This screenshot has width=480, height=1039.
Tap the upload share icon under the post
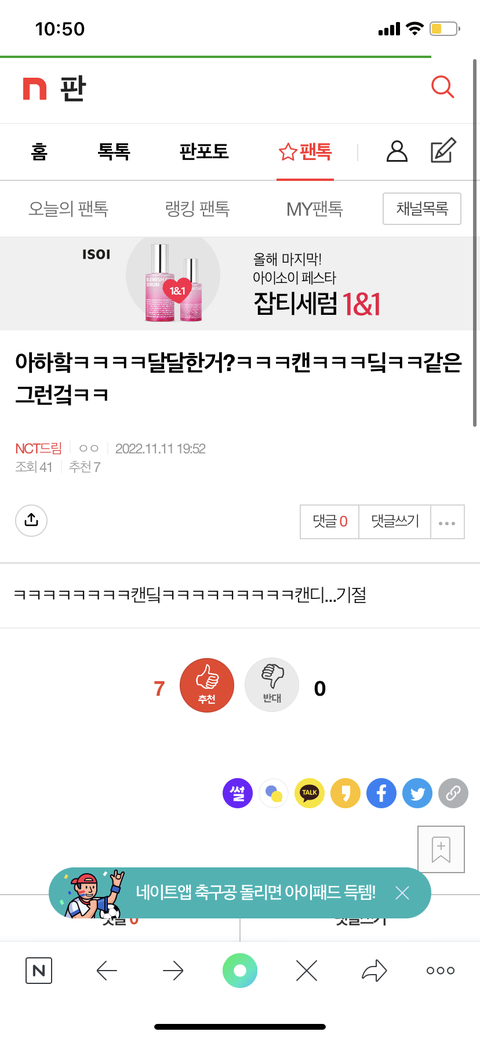[31, 520]
